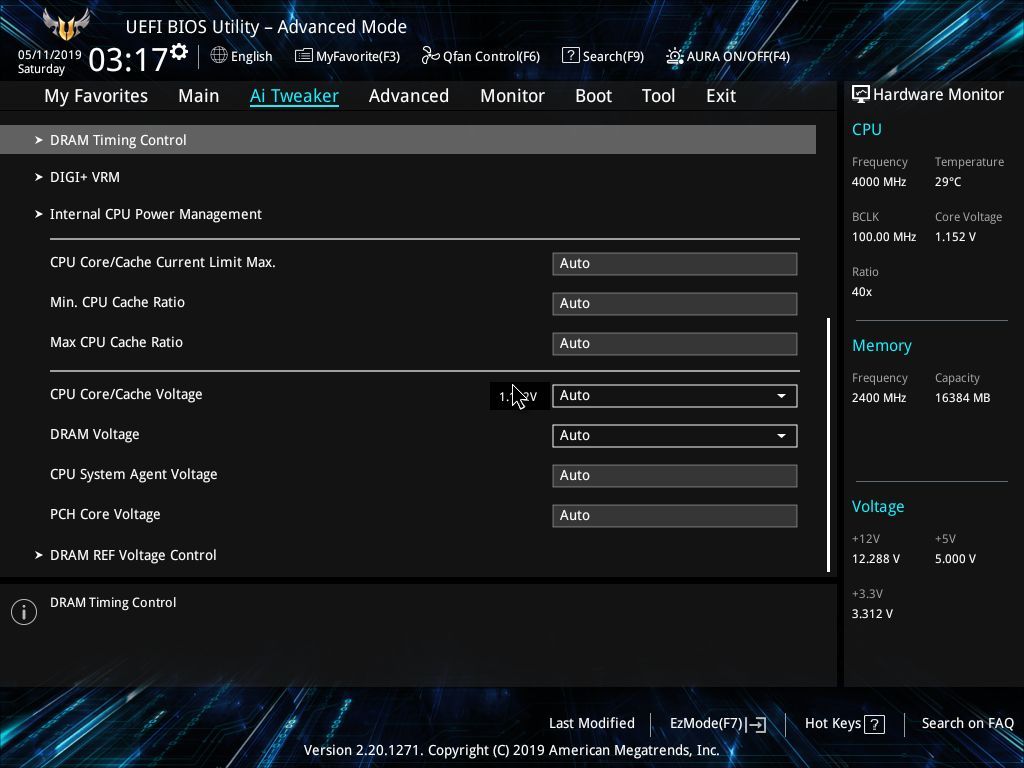Open the Monitor tab
The width and height of the screenshot is (1024, 768).
pyautogui.click(x=513, y=96)
